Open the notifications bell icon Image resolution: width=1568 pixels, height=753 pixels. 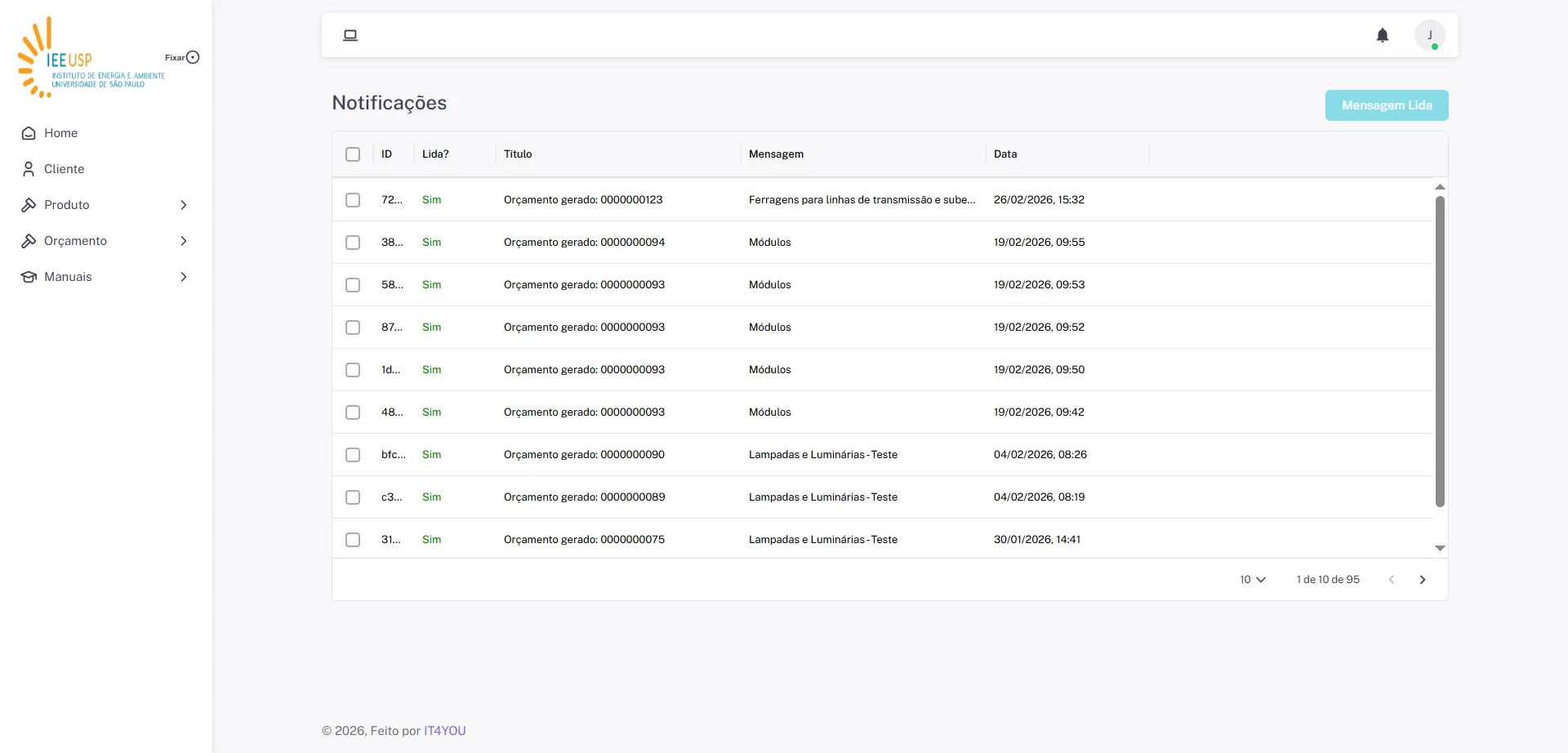click(x=1383, y=35)
